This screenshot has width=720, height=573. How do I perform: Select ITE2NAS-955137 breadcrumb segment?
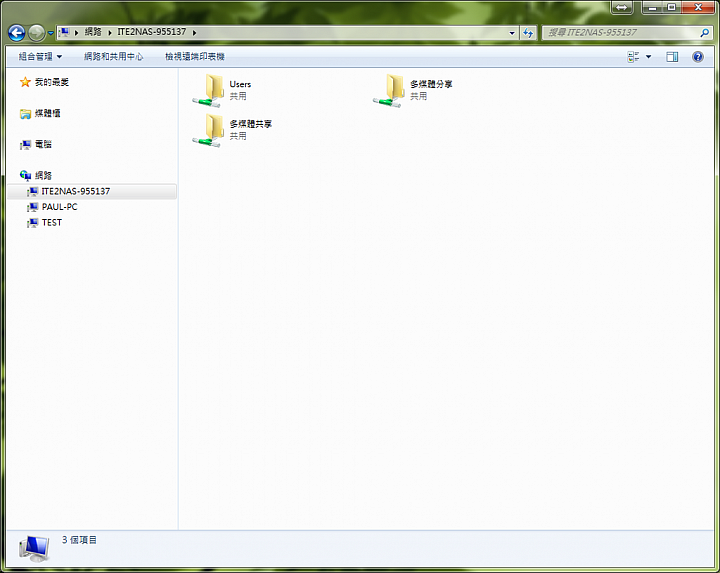[x=152, y=32]
